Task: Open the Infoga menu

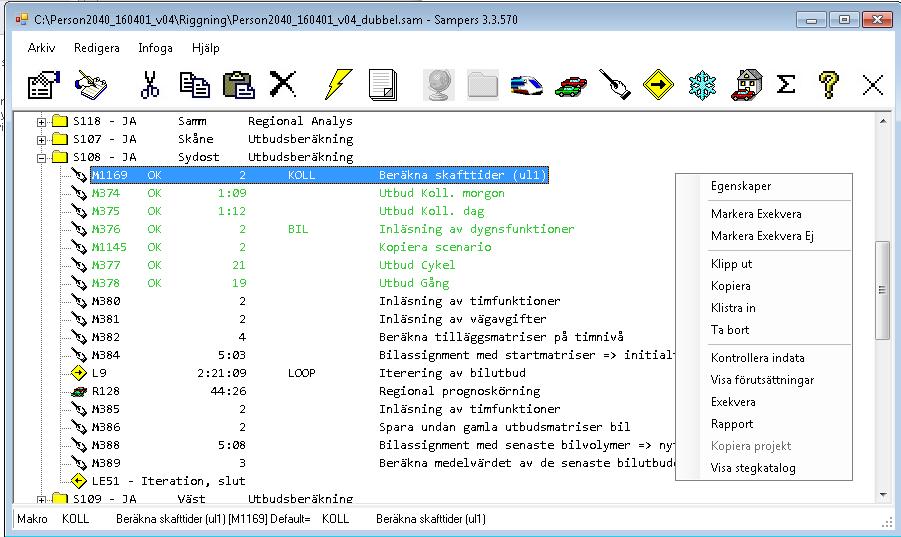Action: (155, 48)
